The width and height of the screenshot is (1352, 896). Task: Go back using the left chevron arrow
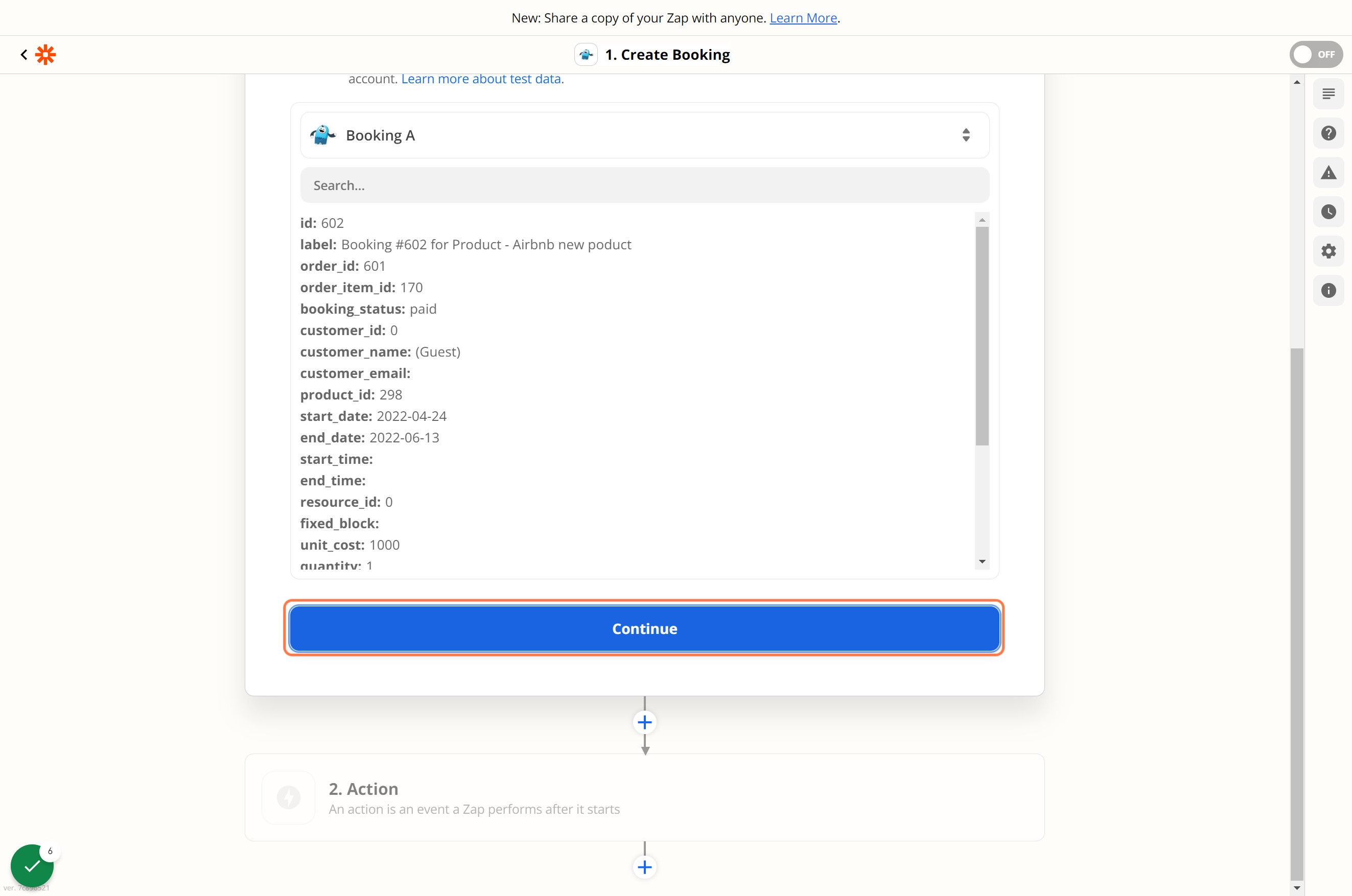(x=24, y=54)
